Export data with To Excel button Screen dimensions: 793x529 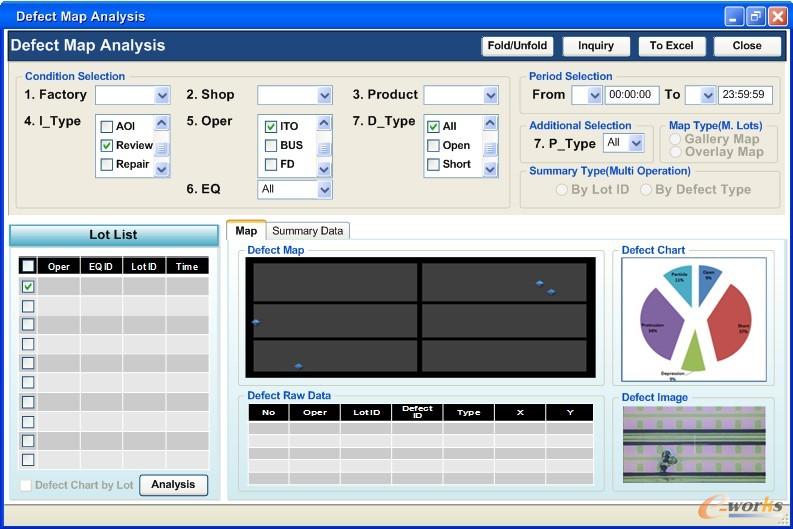pyautogui.click(x=670, y=46)
